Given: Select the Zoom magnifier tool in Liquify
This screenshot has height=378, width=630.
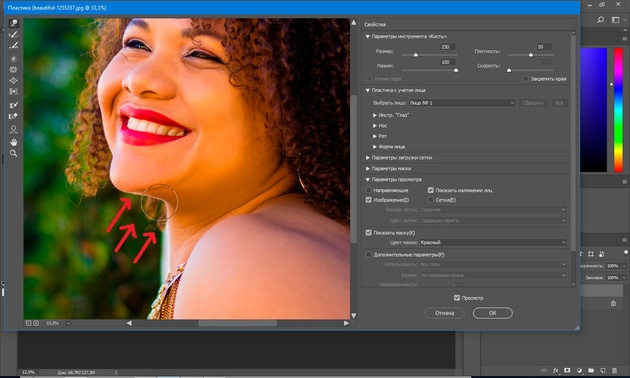Looking at the screenshot, I should (14, 153).
